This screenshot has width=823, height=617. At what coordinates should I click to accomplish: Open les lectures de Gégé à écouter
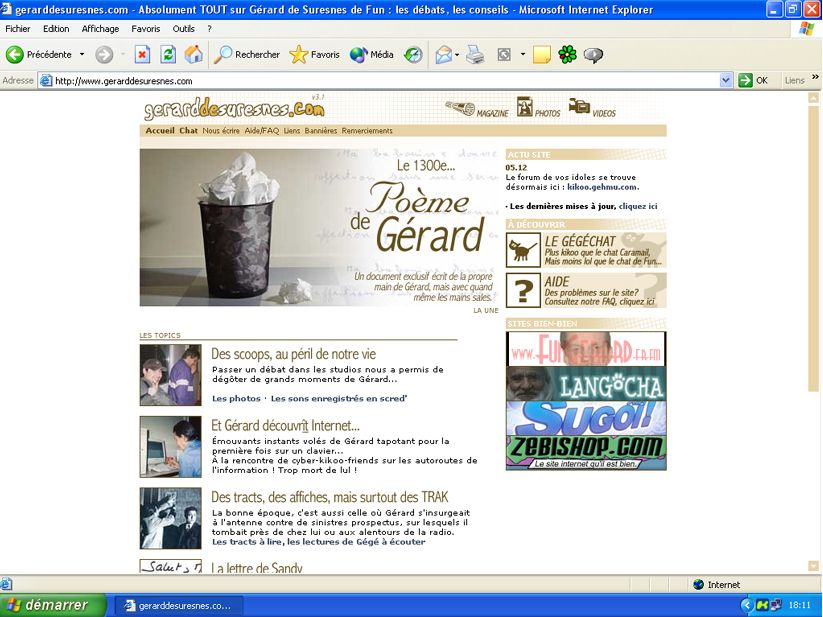(x=356, y=542)
